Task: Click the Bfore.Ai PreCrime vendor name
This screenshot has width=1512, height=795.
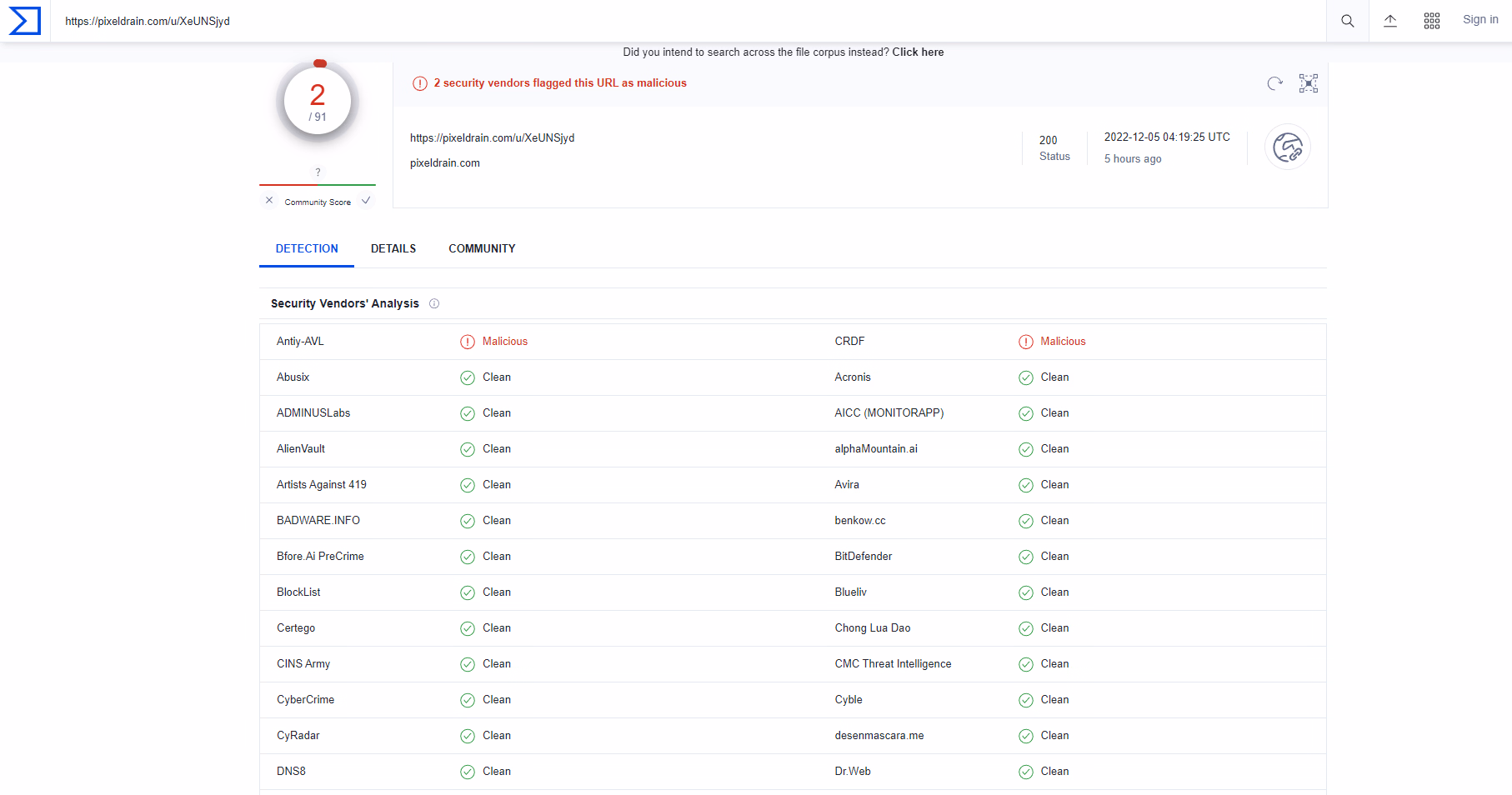Action: 320,557
